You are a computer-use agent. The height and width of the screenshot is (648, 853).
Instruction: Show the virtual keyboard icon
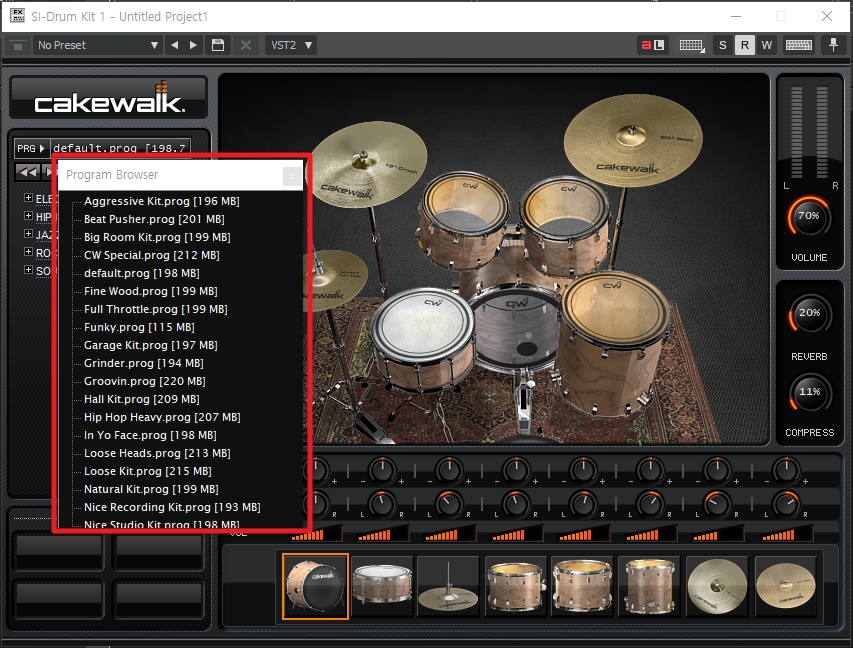pyautogui.click(x=799, y=45)
